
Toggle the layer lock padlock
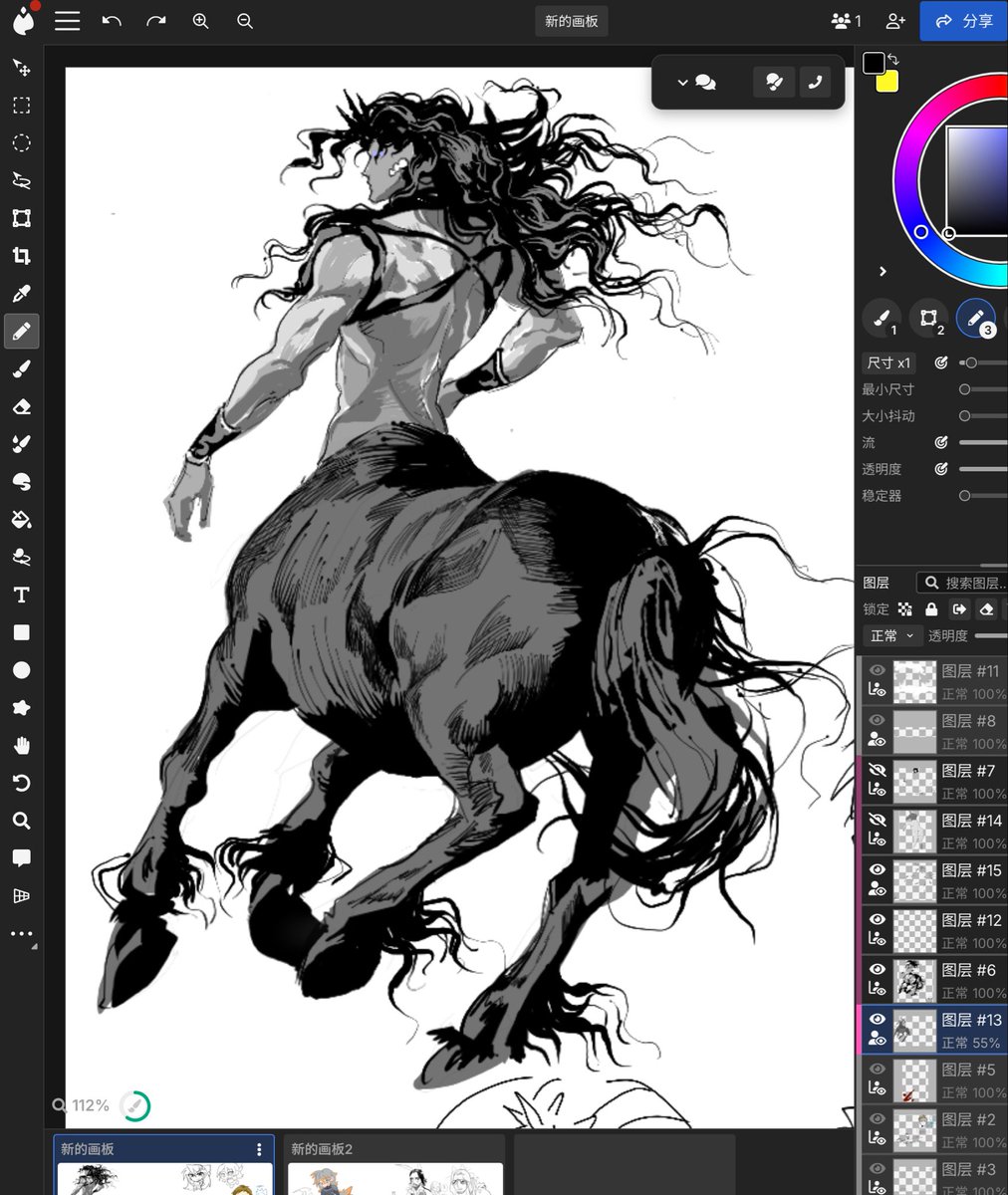931,609
